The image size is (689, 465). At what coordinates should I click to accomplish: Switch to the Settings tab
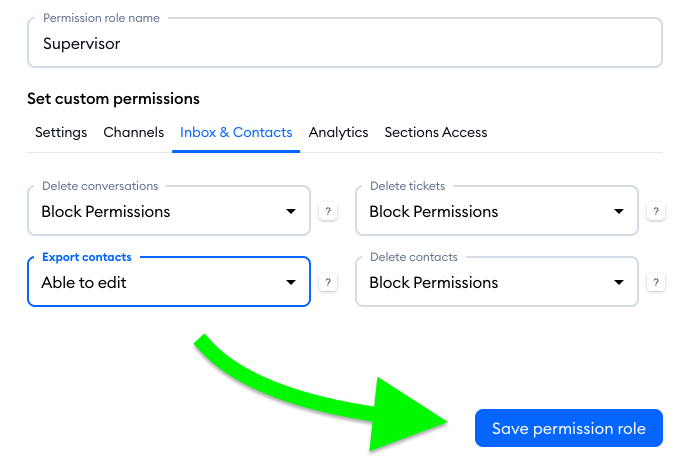click(61, 132)
